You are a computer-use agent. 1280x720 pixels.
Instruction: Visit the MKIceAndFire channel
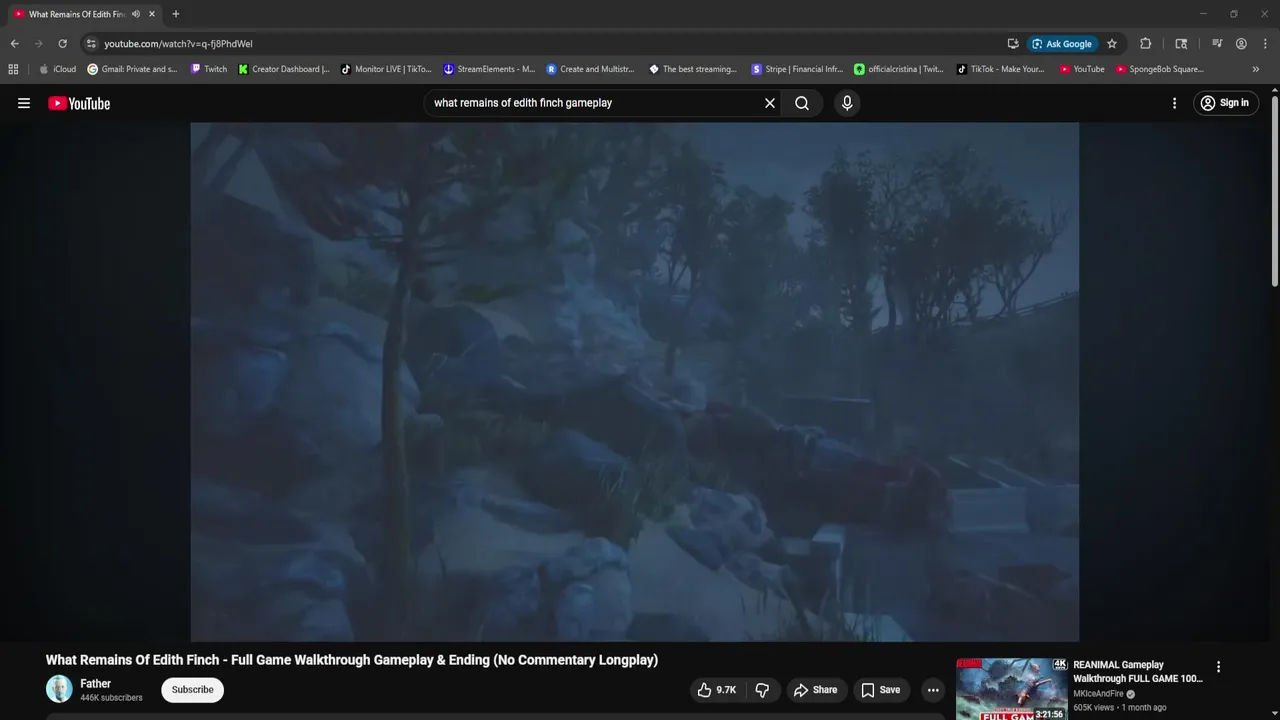click(x=1098, y=694)
